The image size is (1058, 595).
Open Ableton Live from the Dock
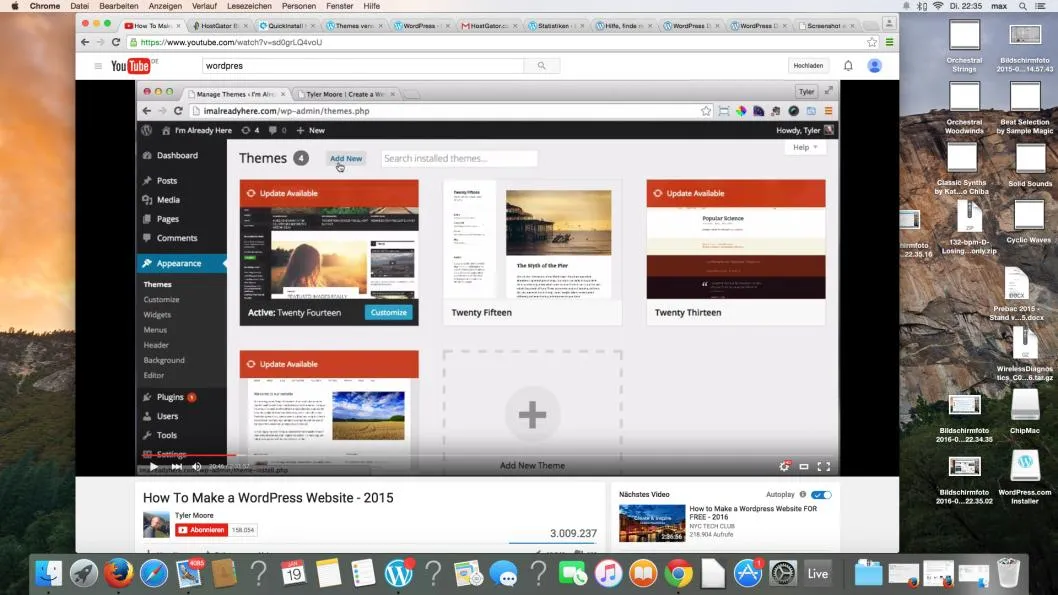click(818, 574)
